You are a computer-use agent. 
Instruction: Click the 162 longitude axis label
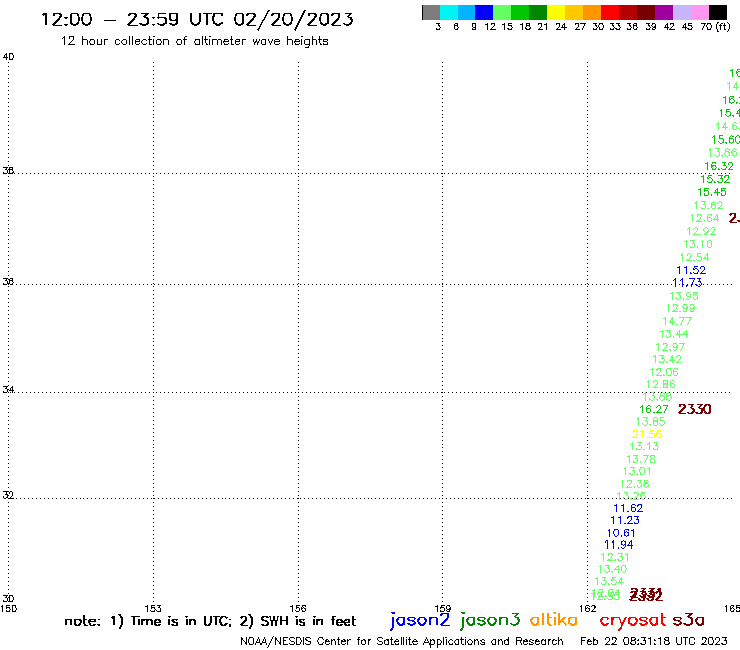click(587, 608)
